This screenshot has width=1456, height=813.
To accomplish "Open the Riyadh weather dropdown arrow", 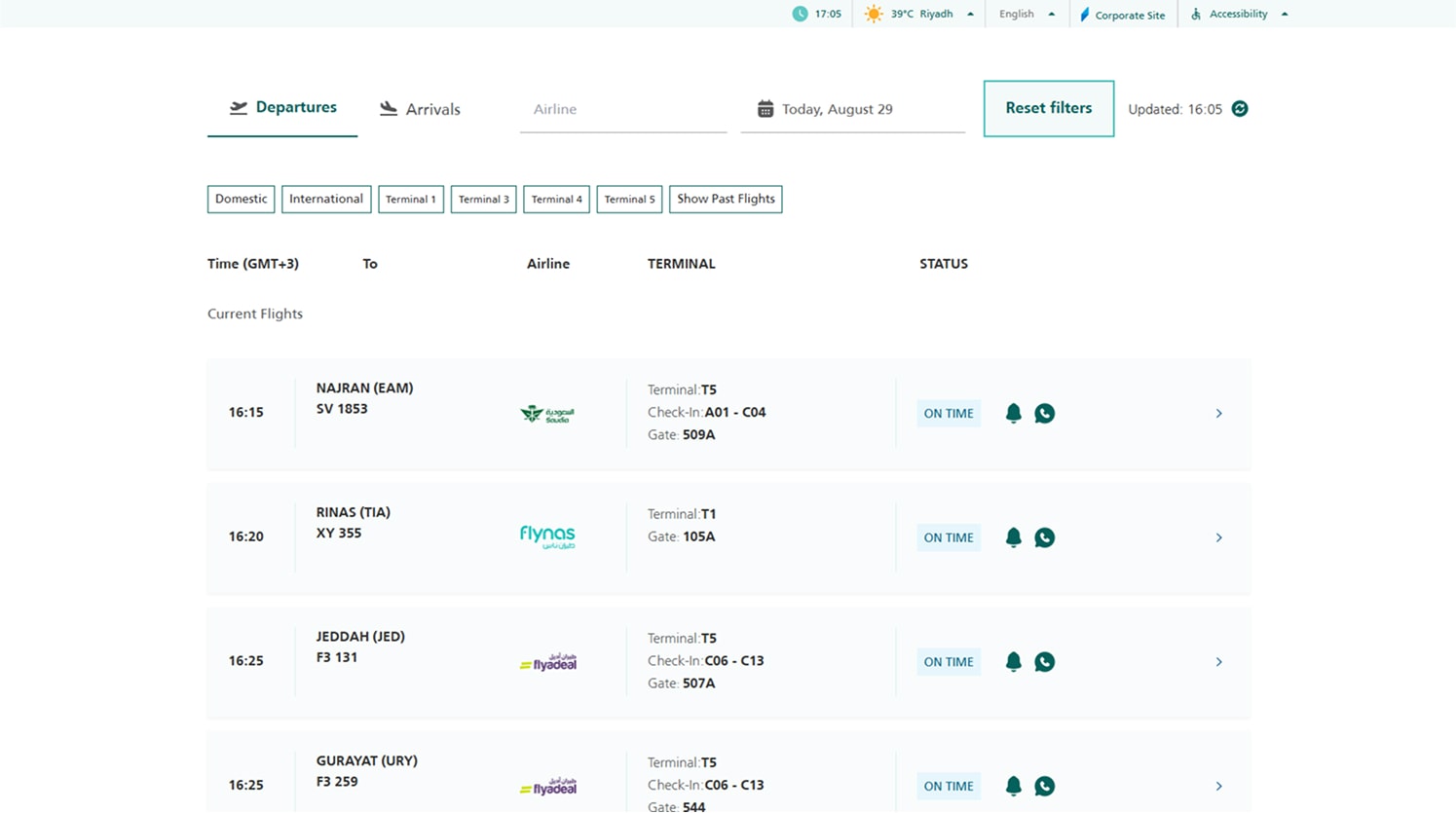I will [x=970, y=15].
